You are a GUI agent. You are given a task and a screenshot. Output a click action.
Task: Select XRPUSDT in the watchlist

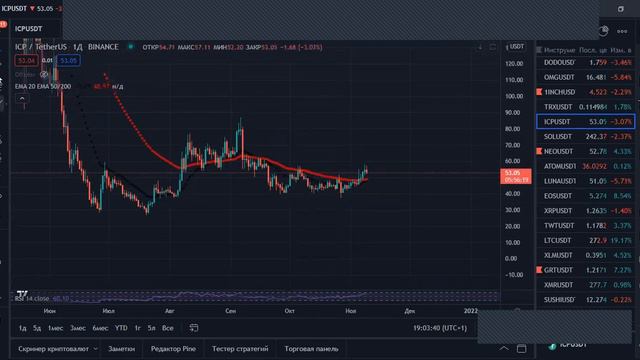point(585,211)
